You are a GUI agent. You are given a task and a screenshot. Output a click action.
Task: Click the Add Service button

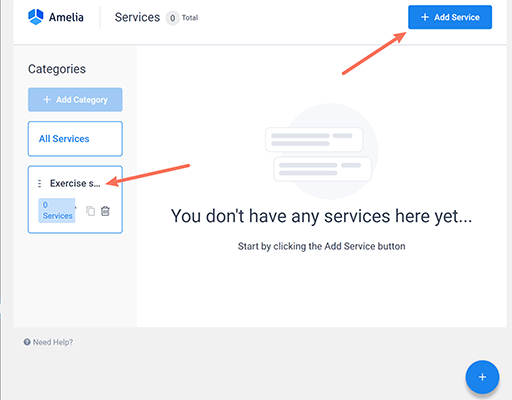[x=450, y=17]
